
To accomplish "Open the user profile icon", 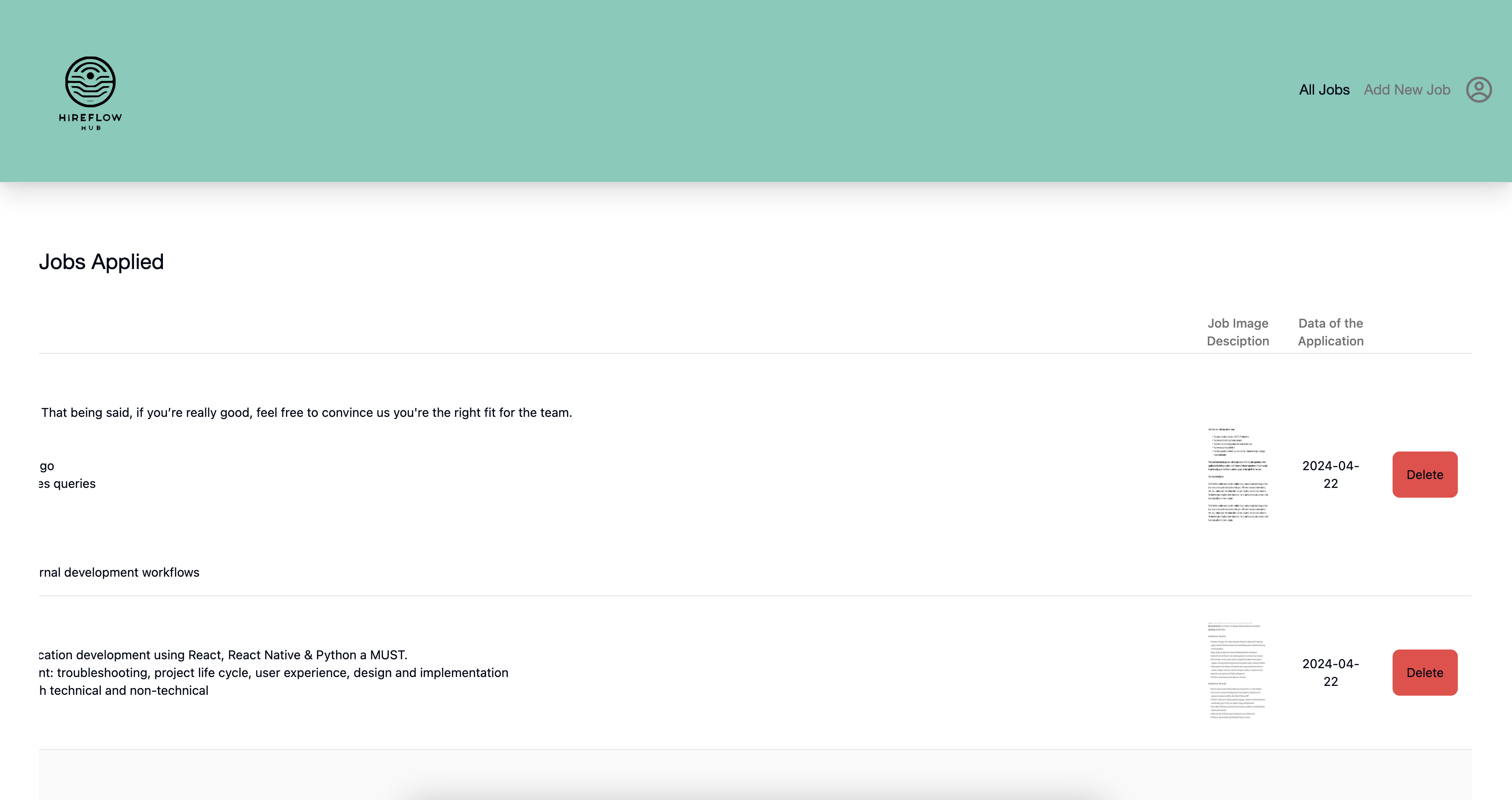I will pos(1479,90).
